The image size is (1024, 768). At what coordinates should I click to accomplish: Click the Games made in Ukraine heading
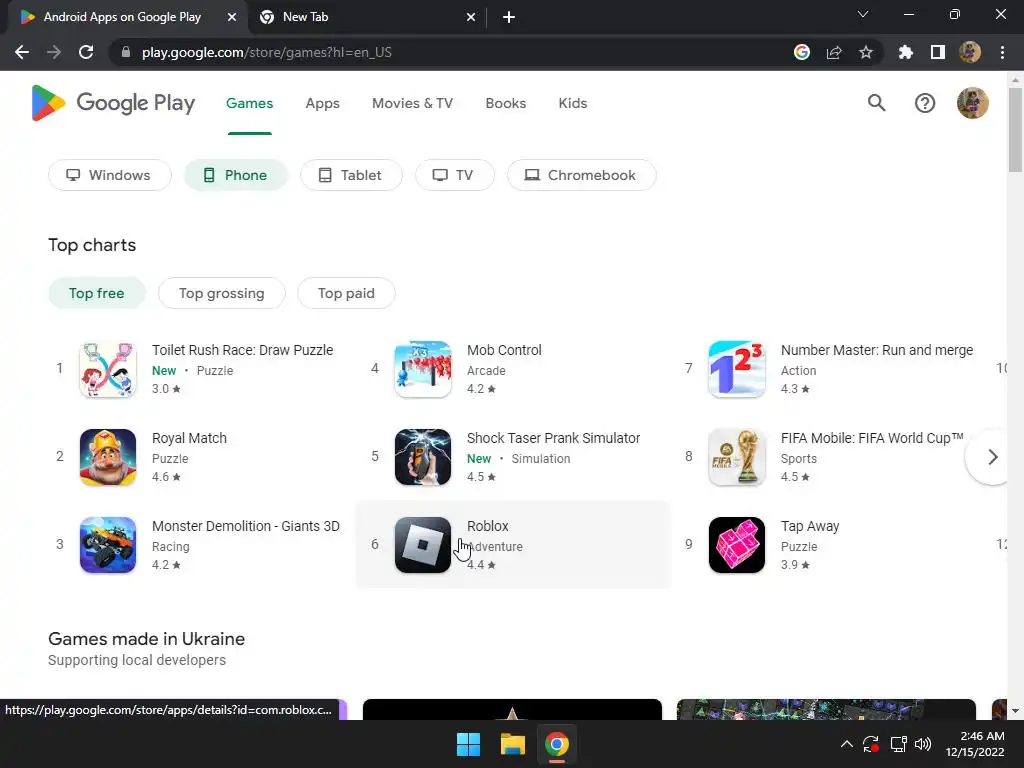click(x=146, y=639)
